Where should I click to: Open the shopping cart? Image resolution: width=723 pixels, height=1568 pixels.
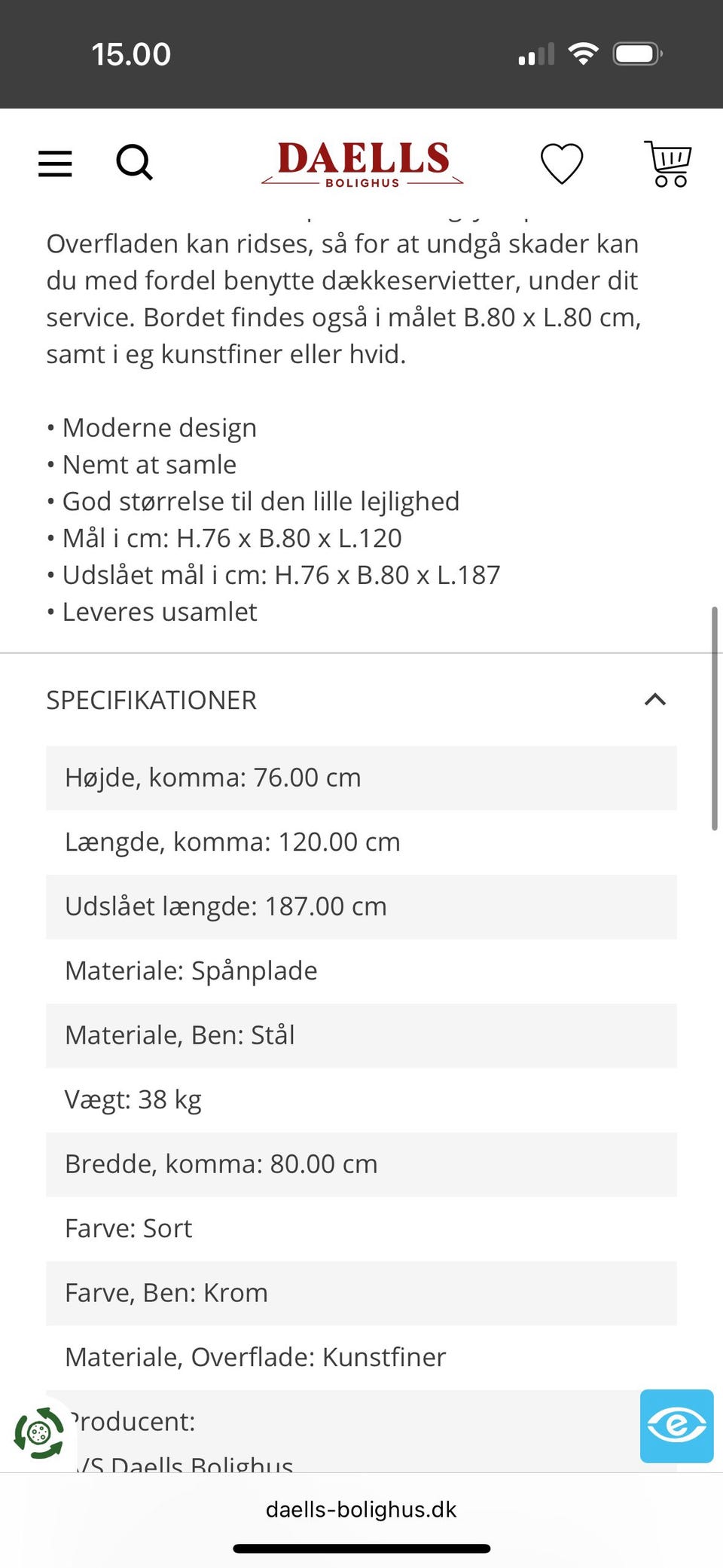[669, 164]
